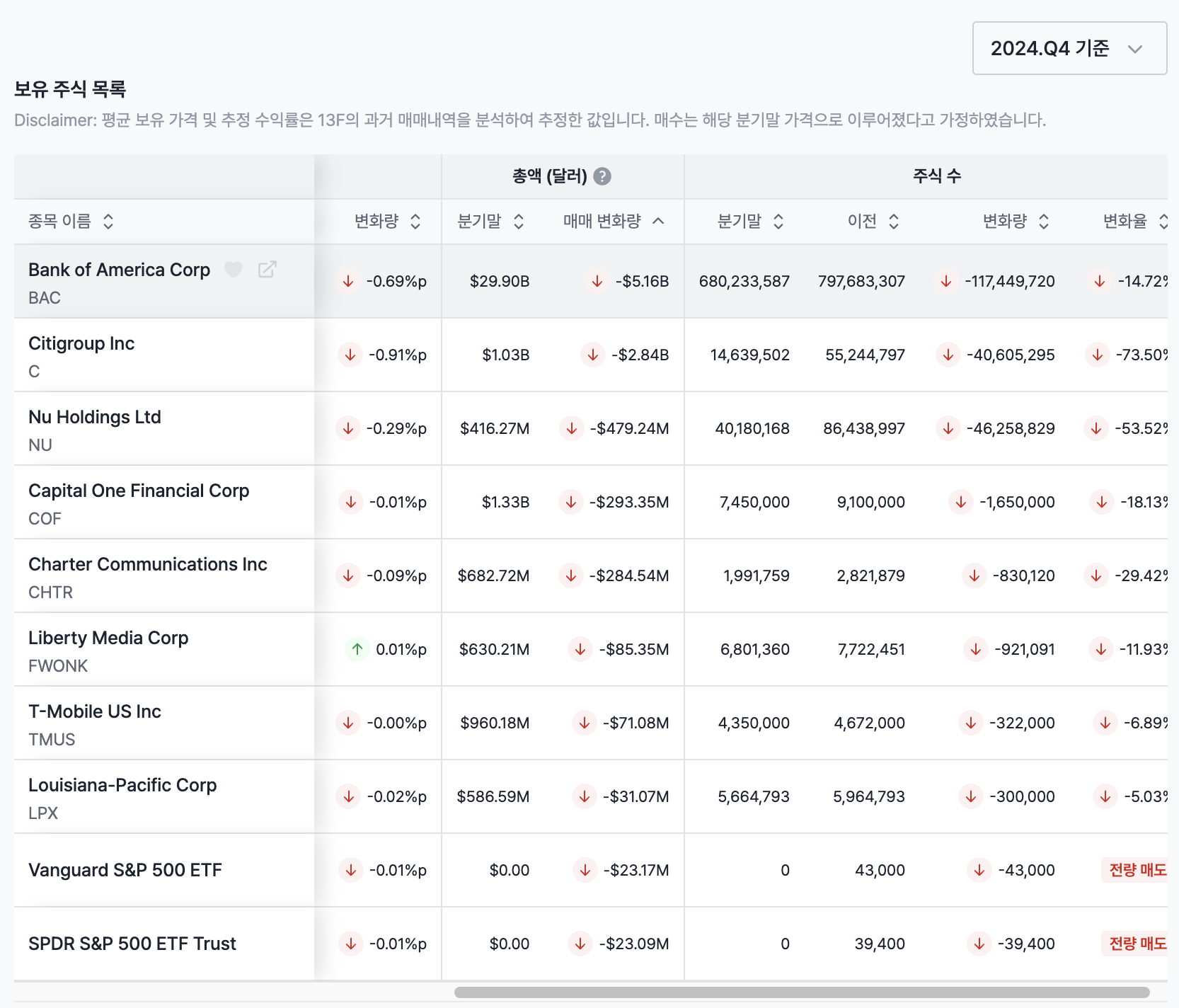Click the 4,350,000 shares cell
This screenshot has width=1179, height=1008.
754,723
